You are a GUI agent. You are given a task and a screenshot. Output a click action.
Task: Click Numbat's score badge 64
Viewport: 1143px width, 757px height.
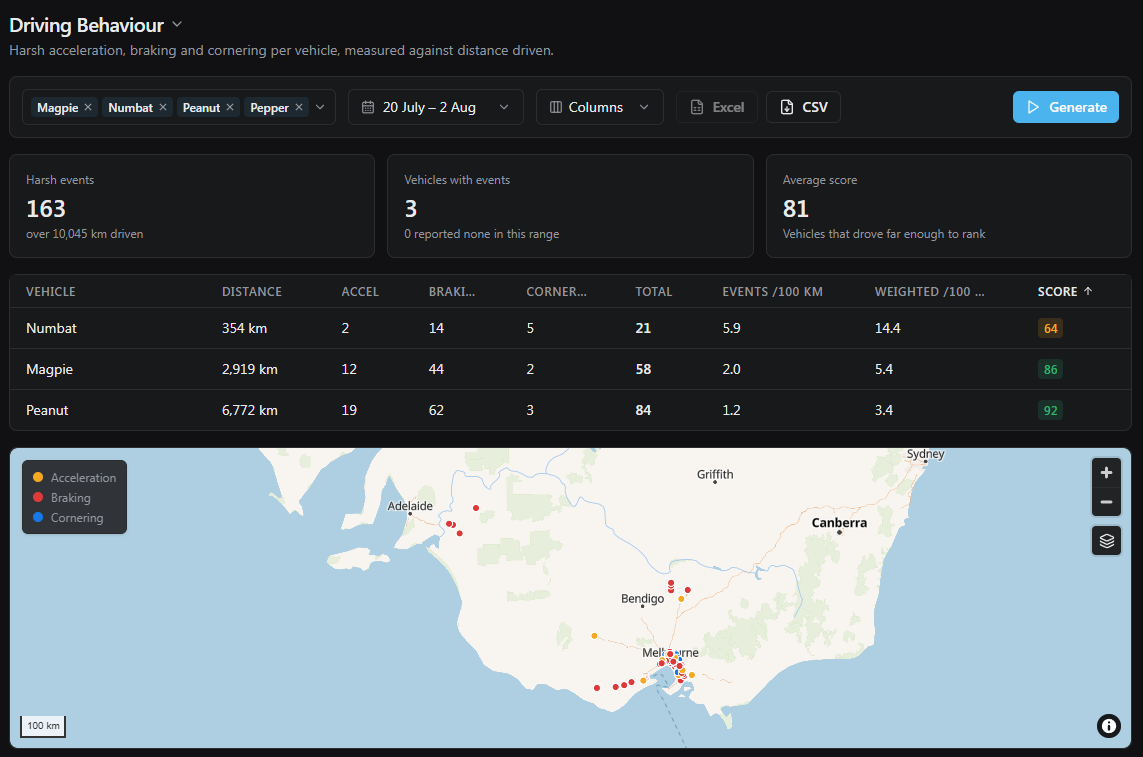pyautogui.click(x=1050, y=328)
